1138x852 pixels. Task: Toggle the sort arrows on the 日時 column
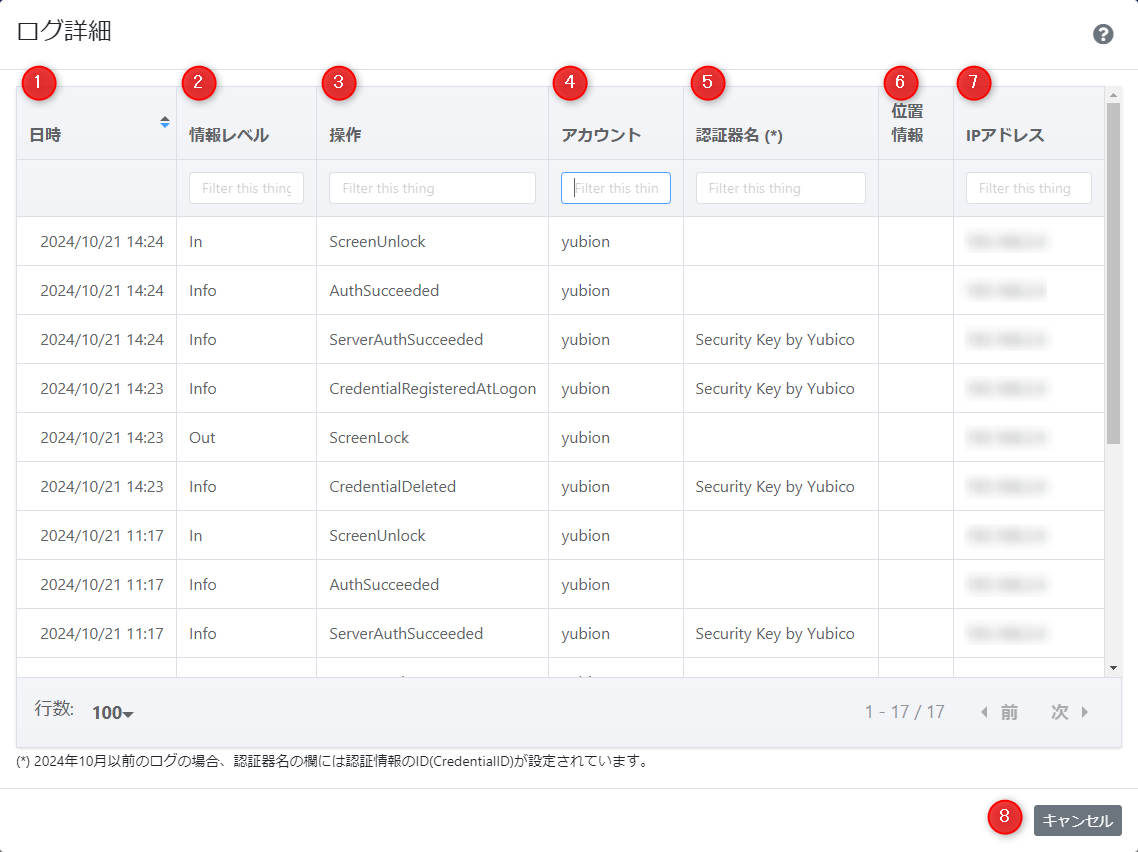(x=165, y=122)
